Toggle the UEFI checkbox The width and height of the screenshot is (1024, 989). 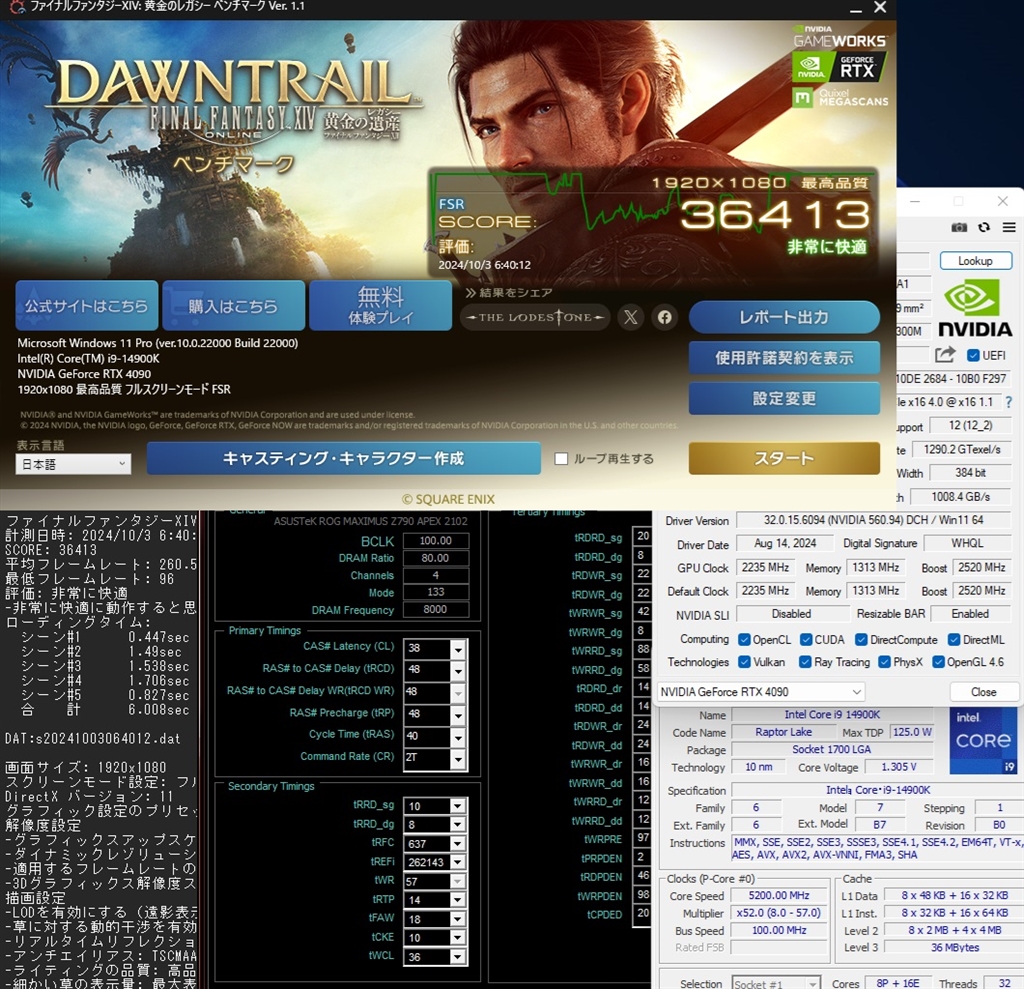coord(973,355)
